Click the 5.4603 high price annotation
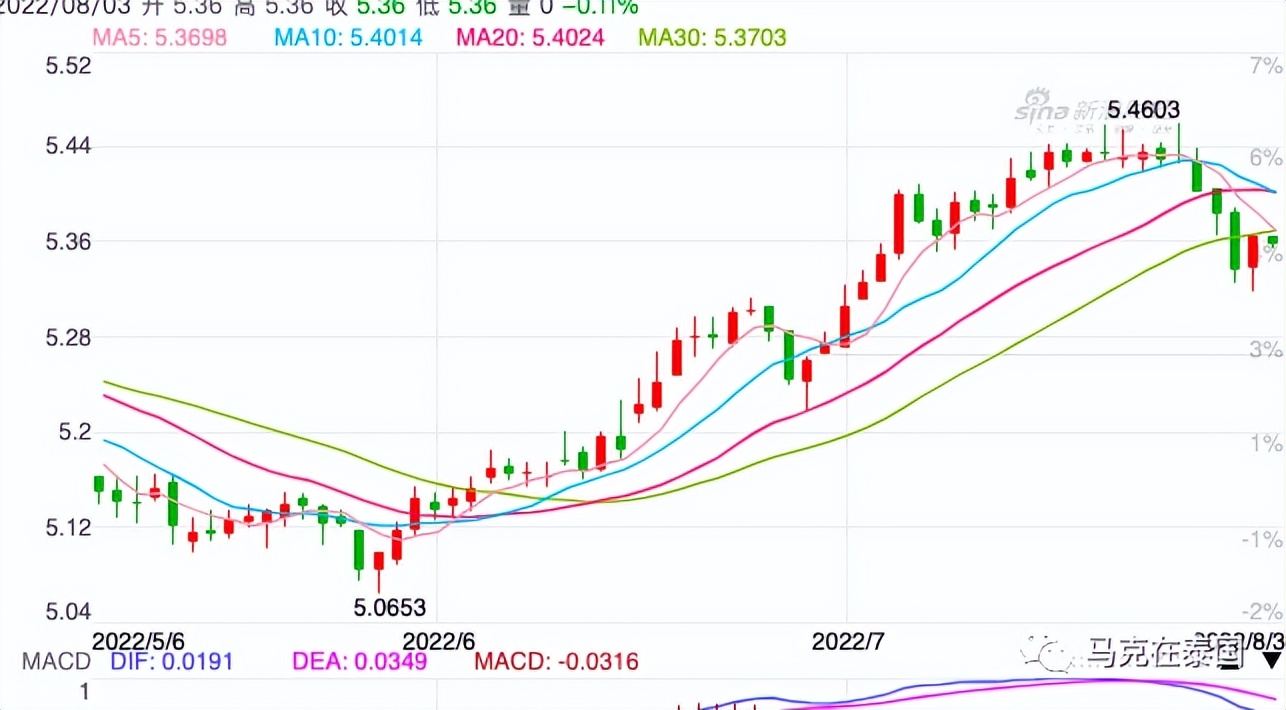The image size is (1286, 710). point(1144,109)
